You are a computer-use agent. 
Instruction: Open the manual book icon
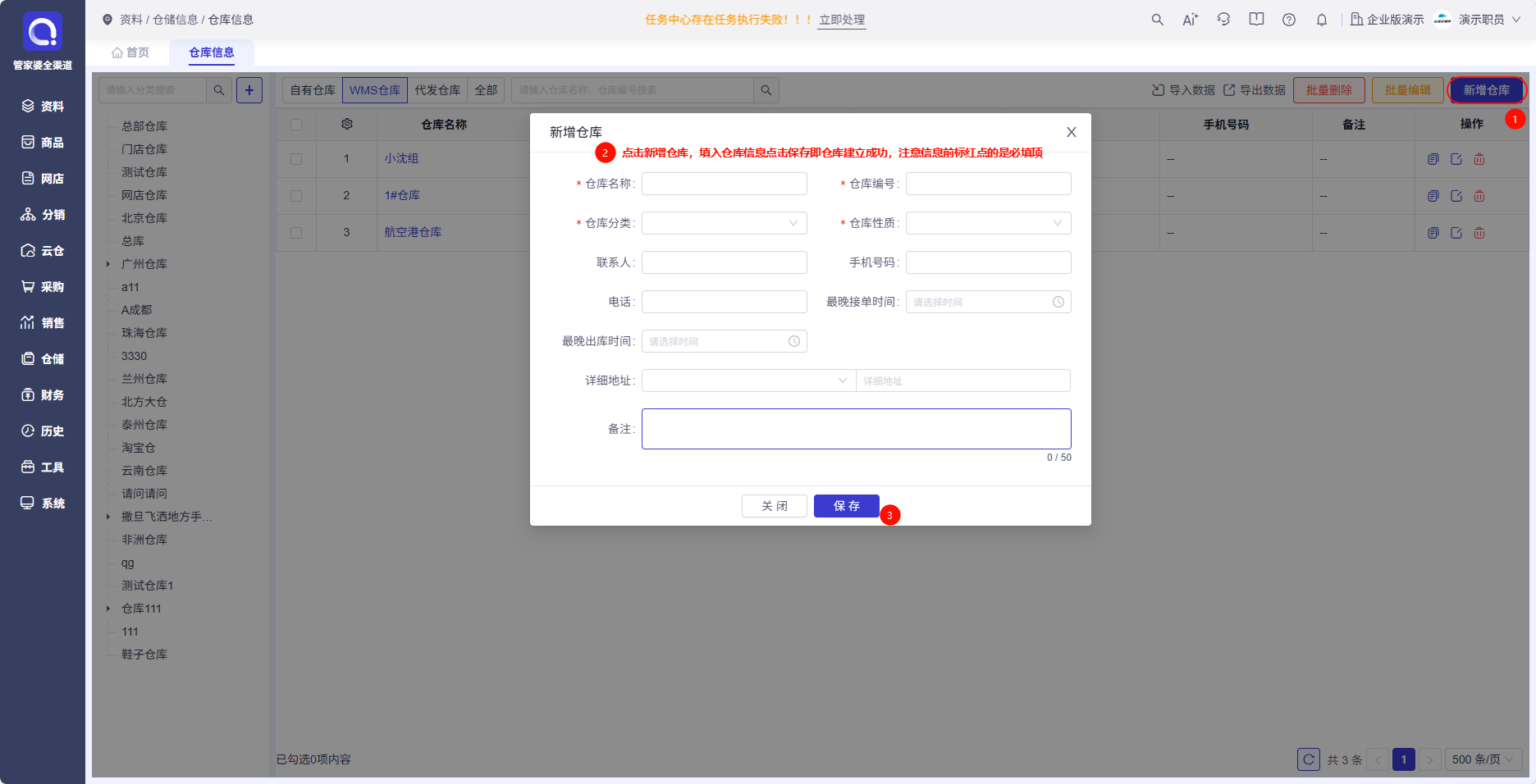click(1256, 19)
